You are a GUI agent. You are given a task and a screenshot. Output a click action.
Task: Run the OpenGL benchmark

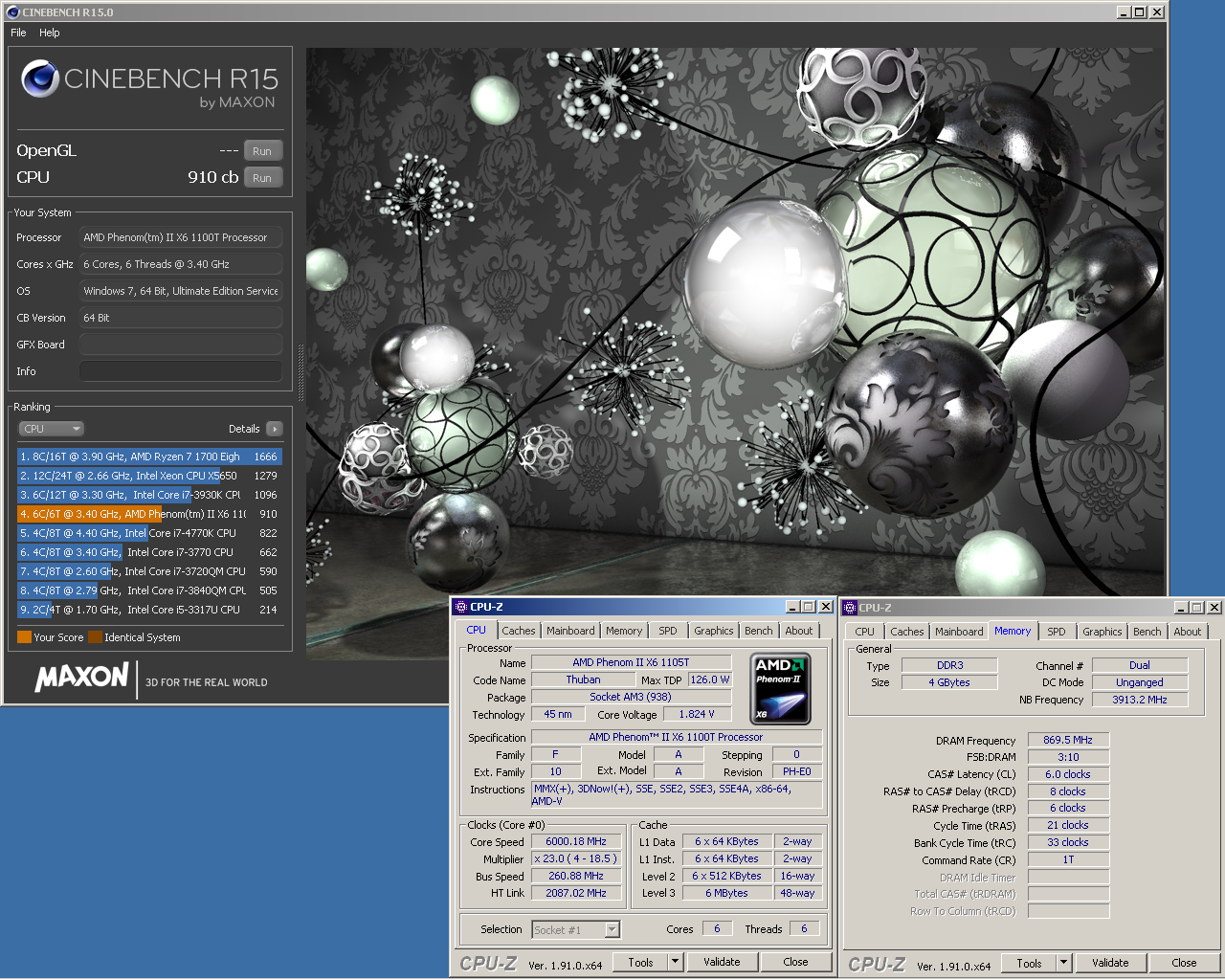click(263, 151)
